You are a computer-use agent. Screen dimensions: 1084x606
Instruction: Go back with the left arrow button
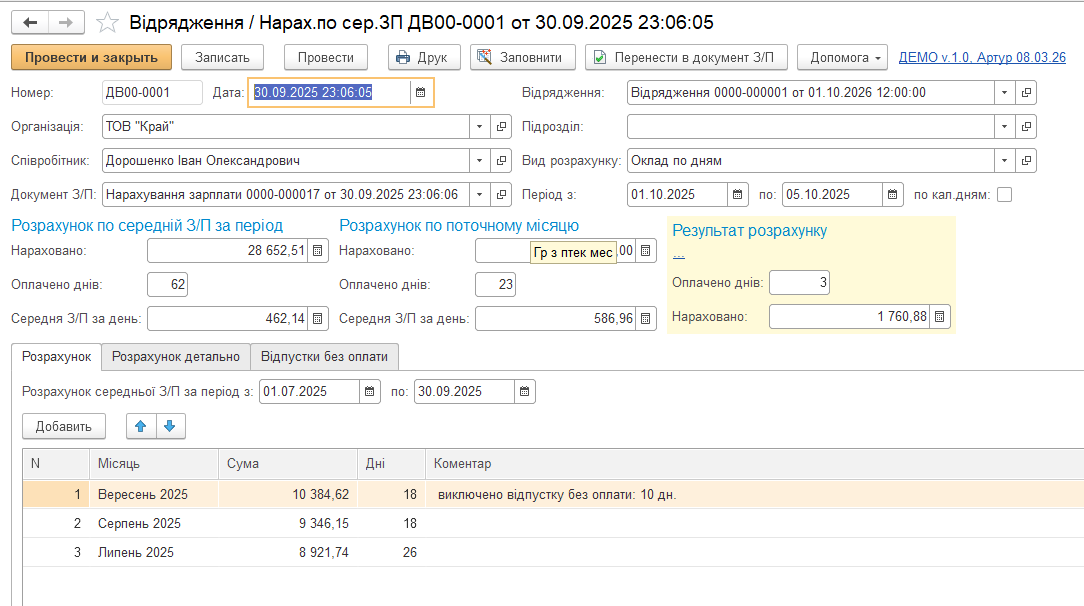click(31, 22)
